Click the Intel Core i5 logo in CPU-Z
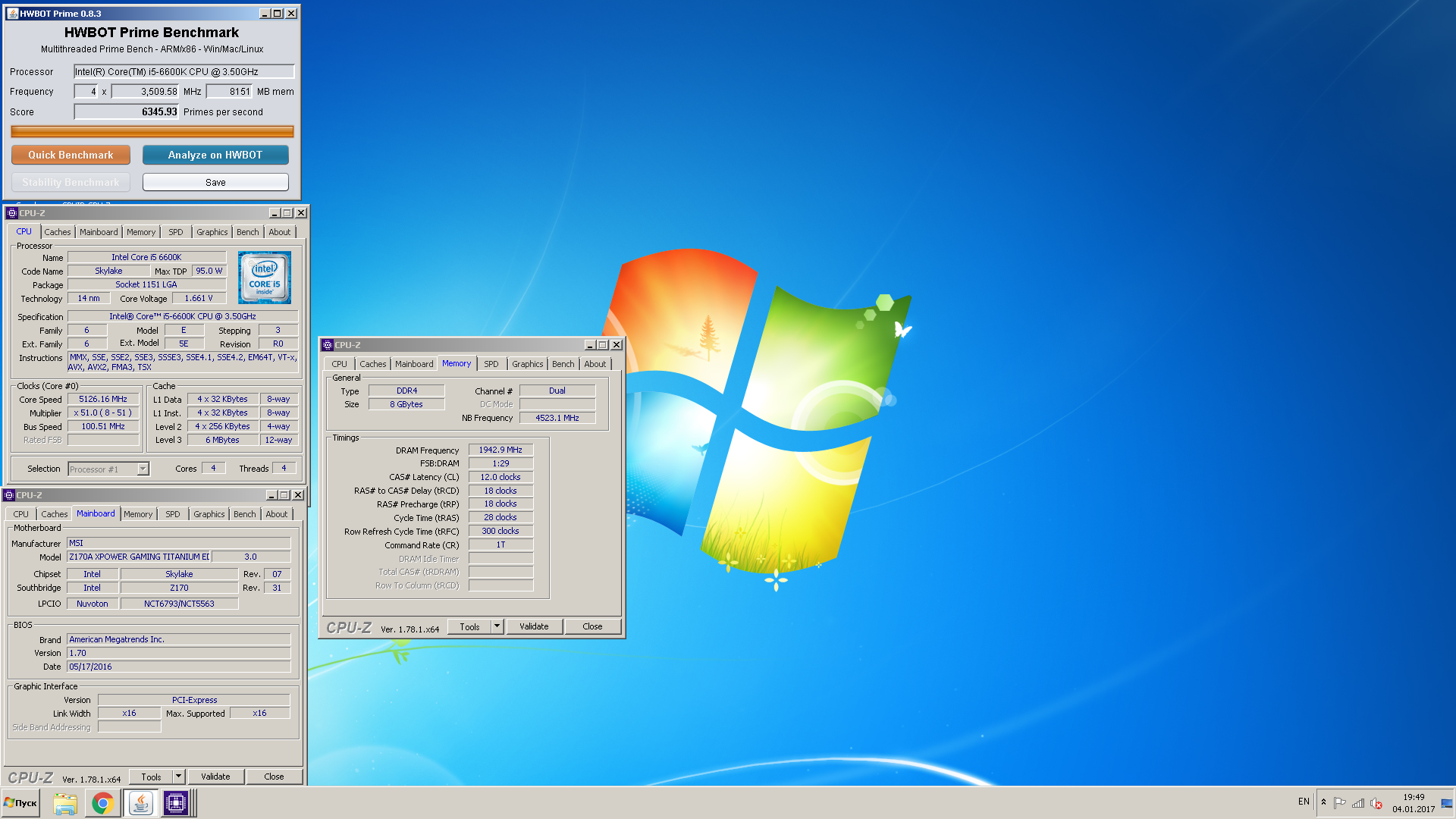 point(265,278)
